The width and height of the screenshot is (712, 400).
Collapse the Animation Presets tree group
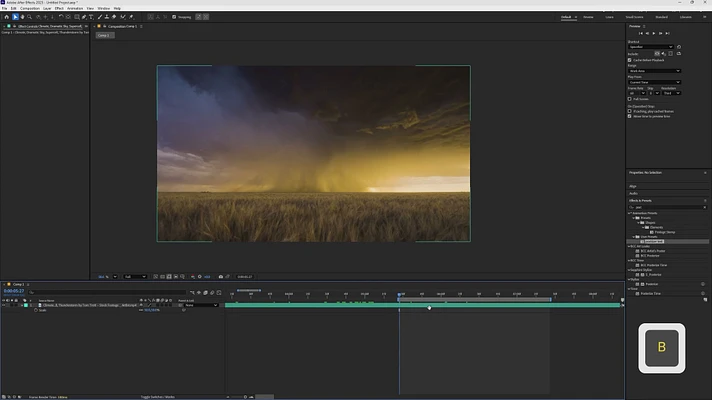point(629,213)
